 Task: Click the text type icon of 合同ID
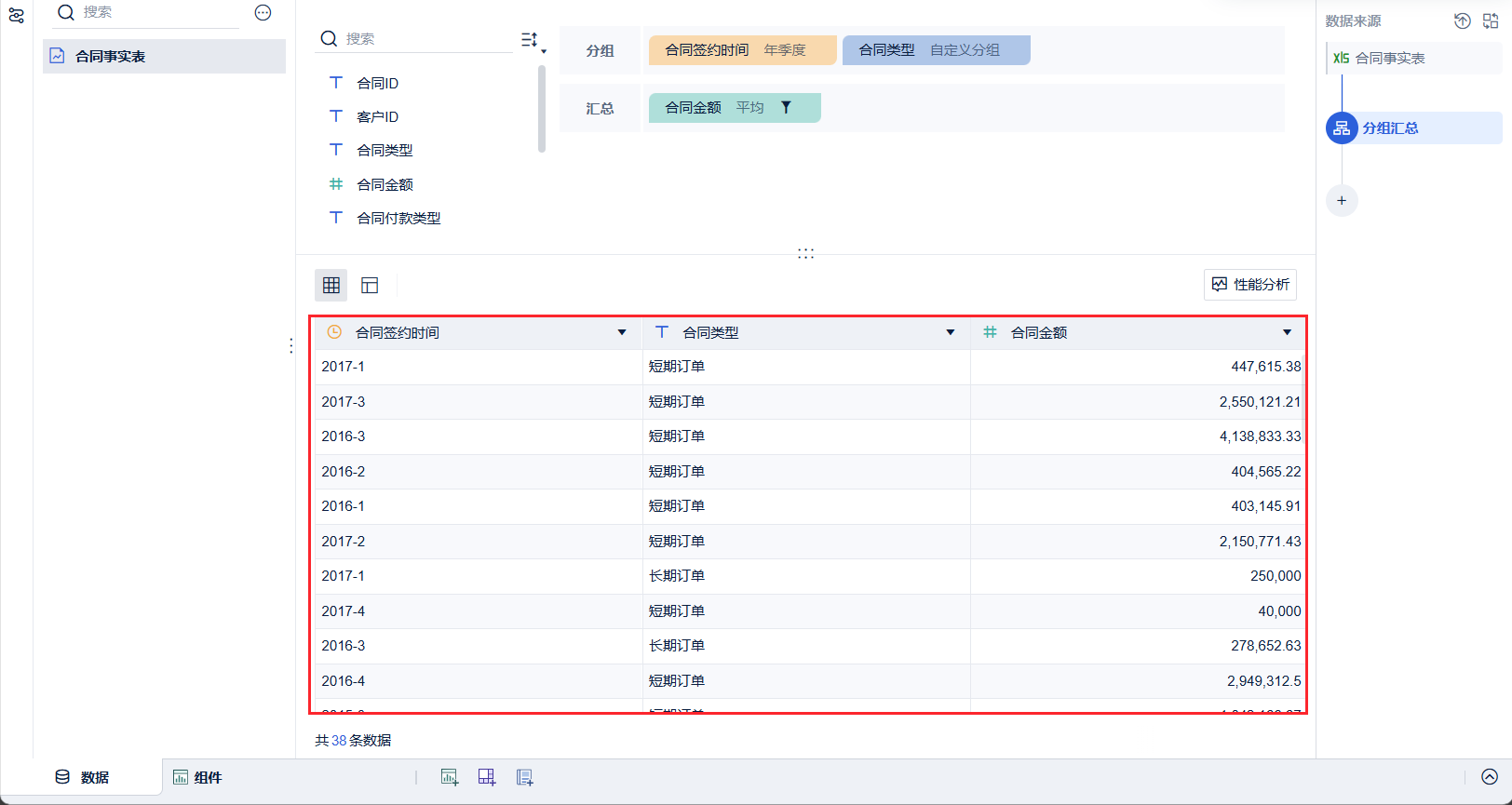click(x=336, y=83)
